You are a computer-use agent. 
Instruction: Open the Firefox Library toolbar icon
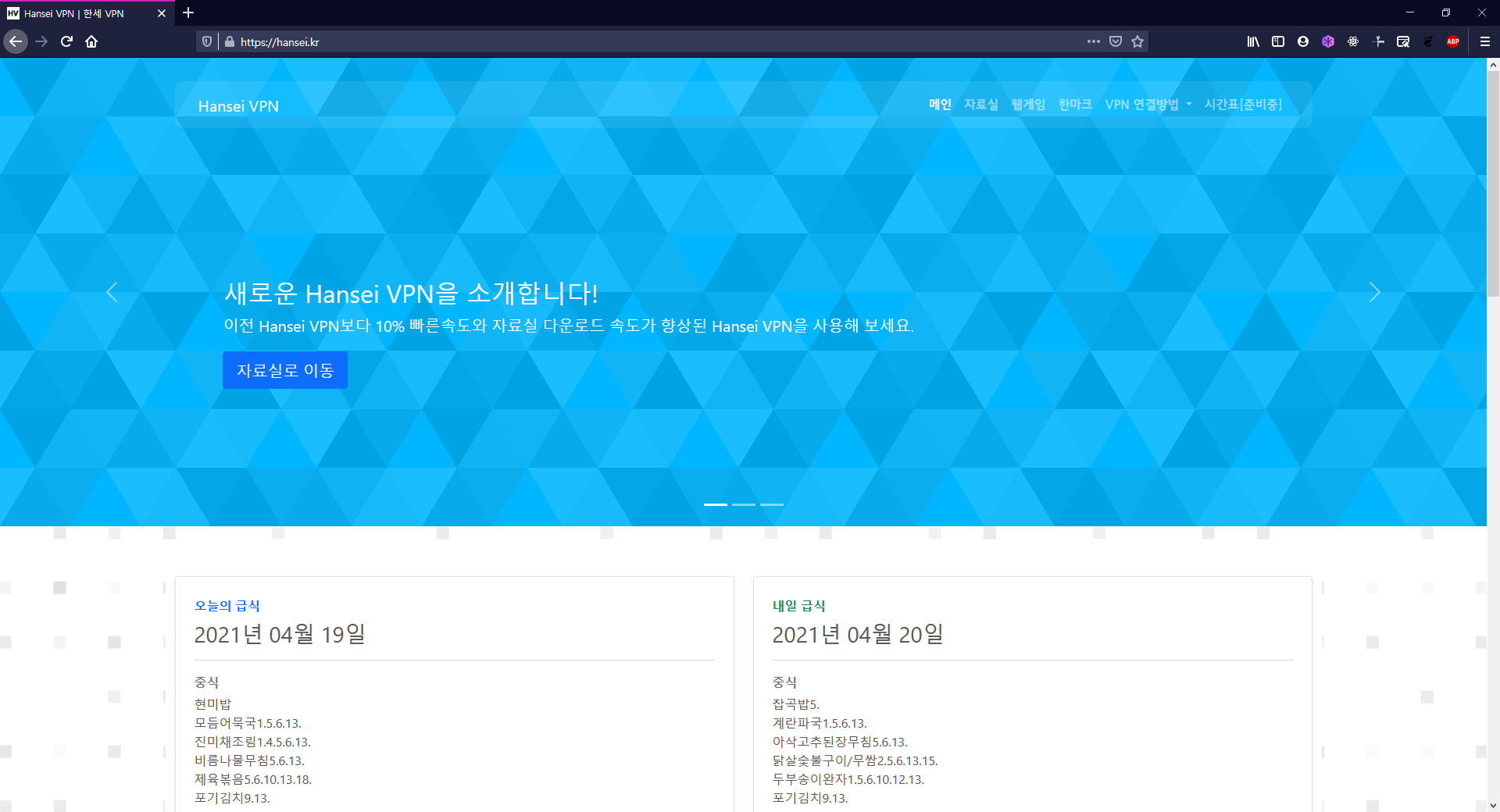pyautogui.click(x=1253, y=41)
